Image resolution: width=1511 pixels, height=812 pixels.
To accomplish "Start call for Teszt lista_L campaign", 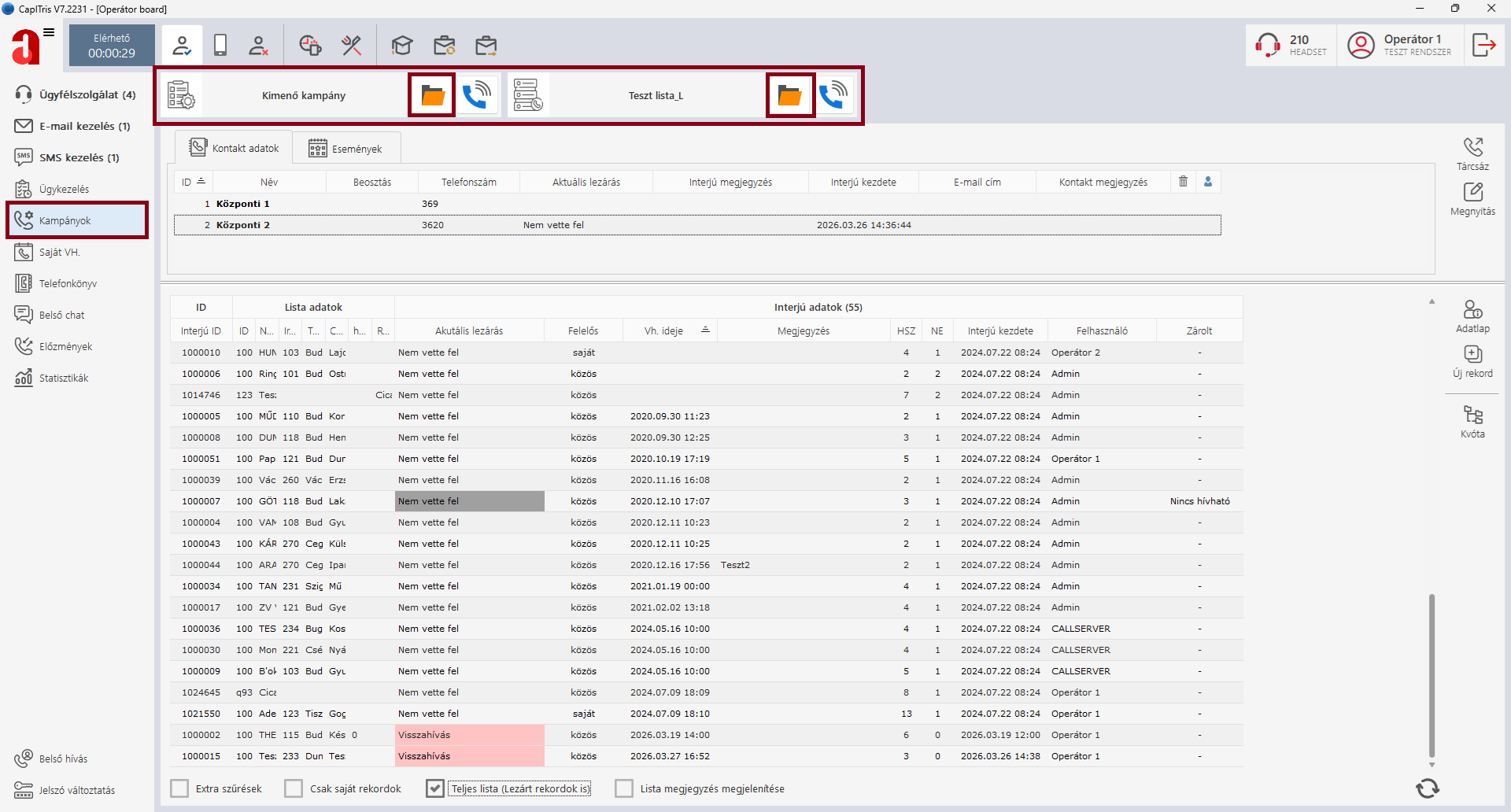I will tap(834, 95).
